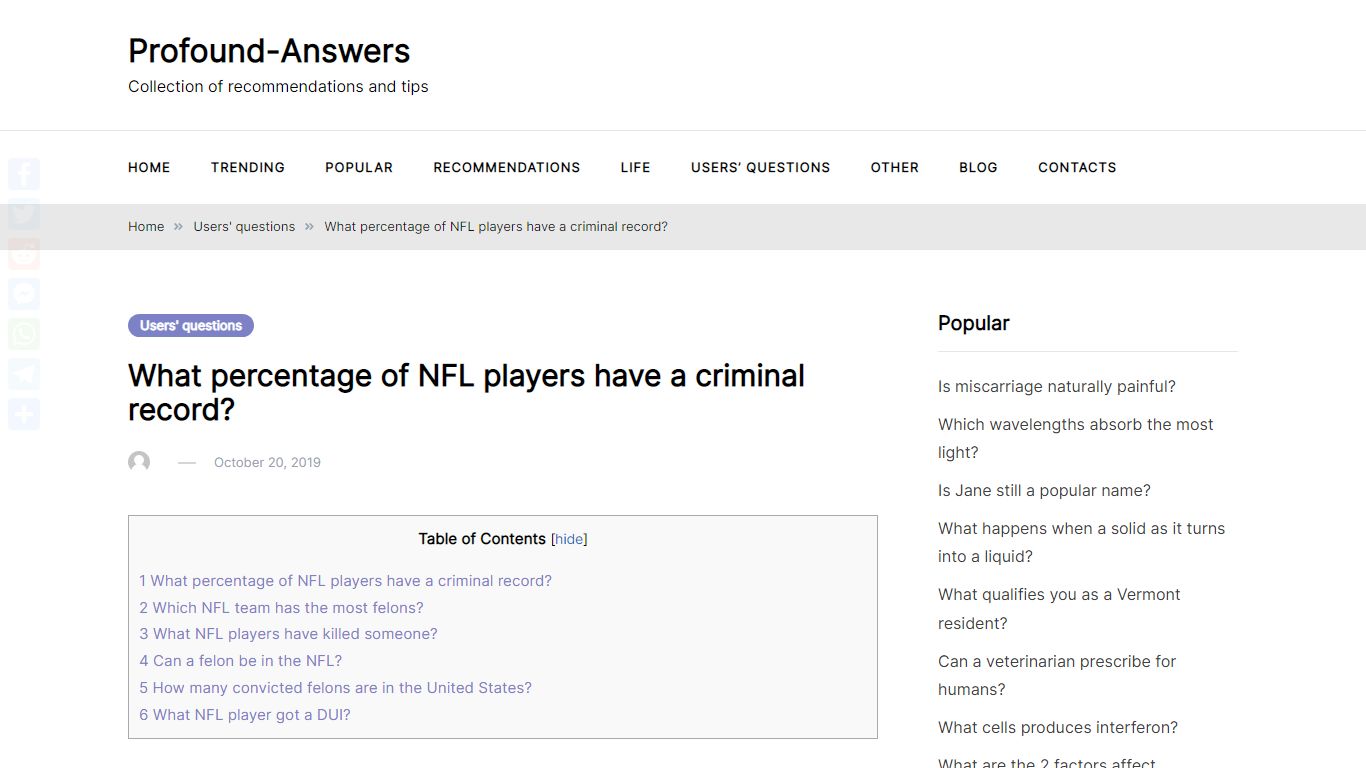Open What happens when a solid link

click(x=1081, y=542)
